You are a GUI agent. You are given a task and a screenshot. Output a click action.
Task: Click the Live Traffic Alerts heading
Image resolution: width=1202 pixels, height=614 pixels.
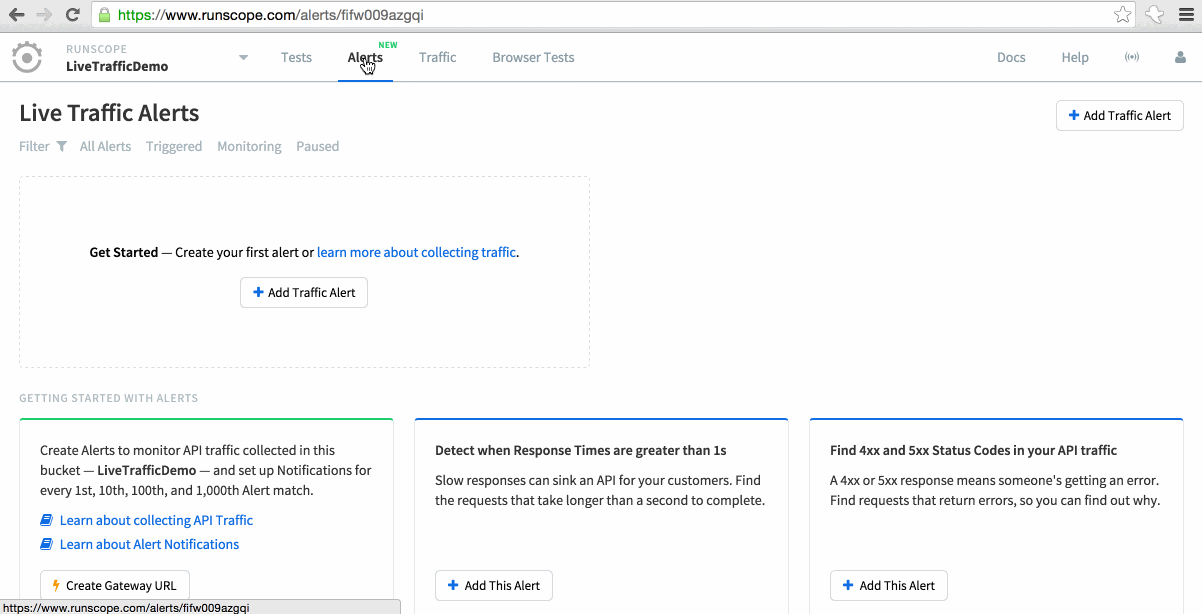[x=109, y=113]
